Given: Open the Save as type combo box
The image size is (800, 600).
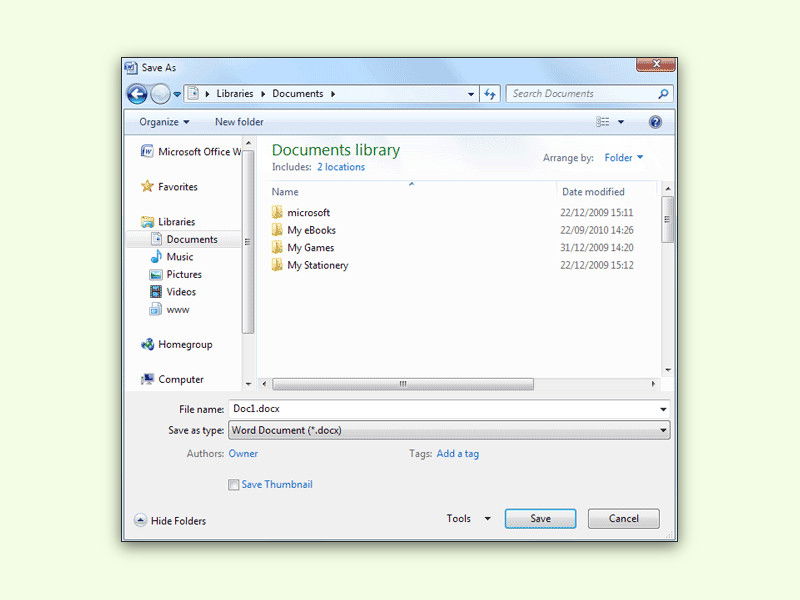Looking at the screenshot, I should click(x=449, y=430).
